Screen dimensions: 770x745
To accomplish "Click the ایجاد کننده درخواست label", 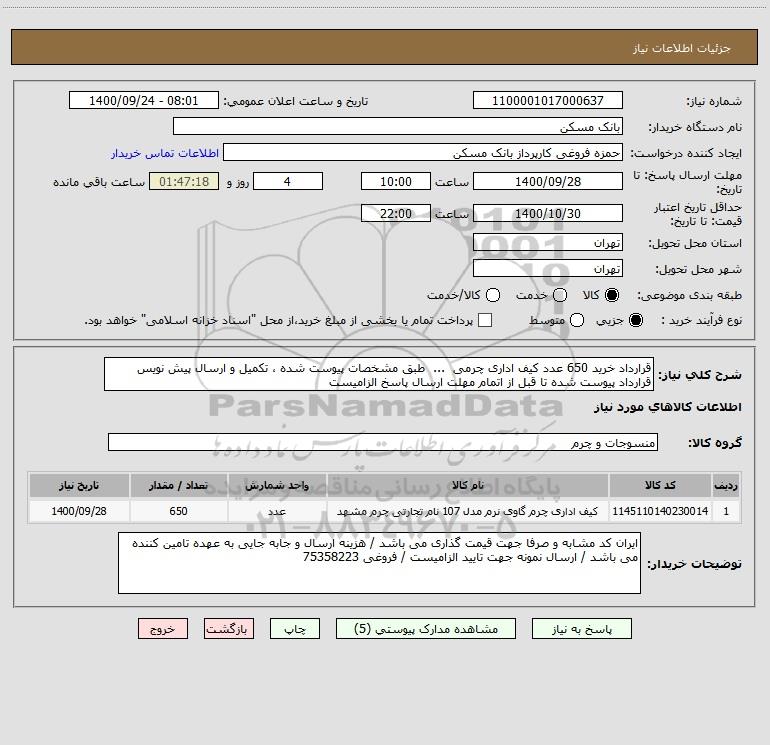I will click(x=686, y=154).
